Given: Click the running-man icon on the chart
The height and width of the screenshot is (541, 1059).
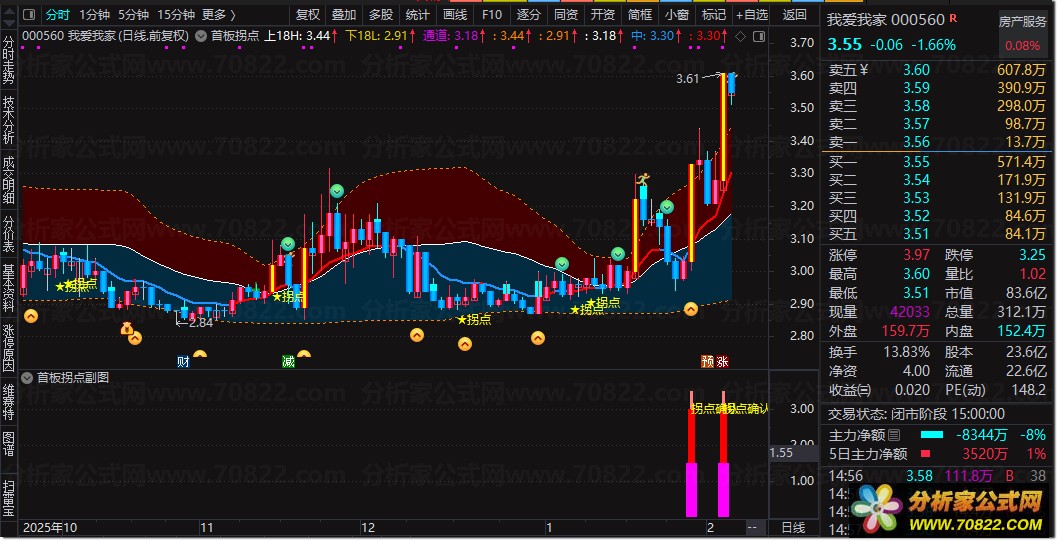Looking at the screenshot, I should [642, 179].
